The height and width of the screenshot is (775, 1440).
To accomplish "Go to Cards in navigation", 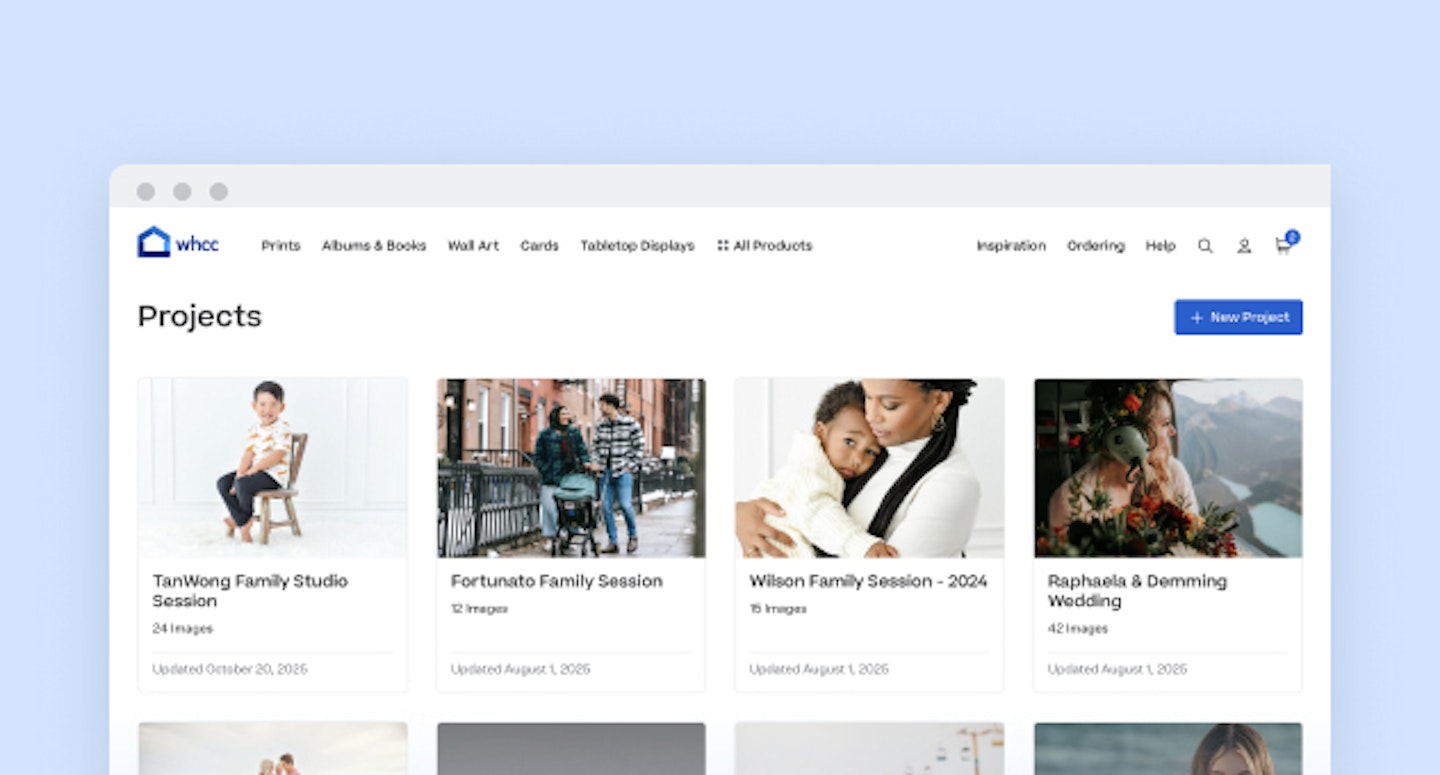I will click(x=539, y=246).
